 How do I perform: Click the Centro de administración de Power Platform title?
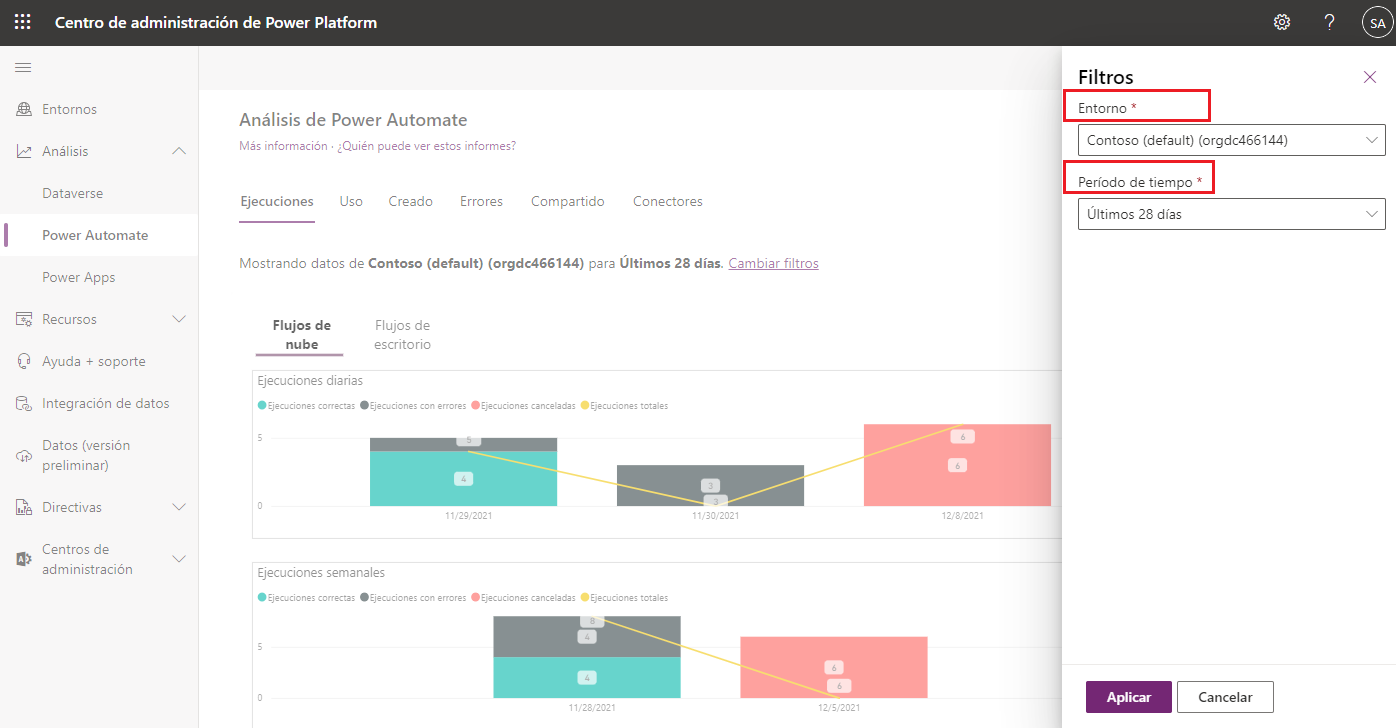click(216, 22)
